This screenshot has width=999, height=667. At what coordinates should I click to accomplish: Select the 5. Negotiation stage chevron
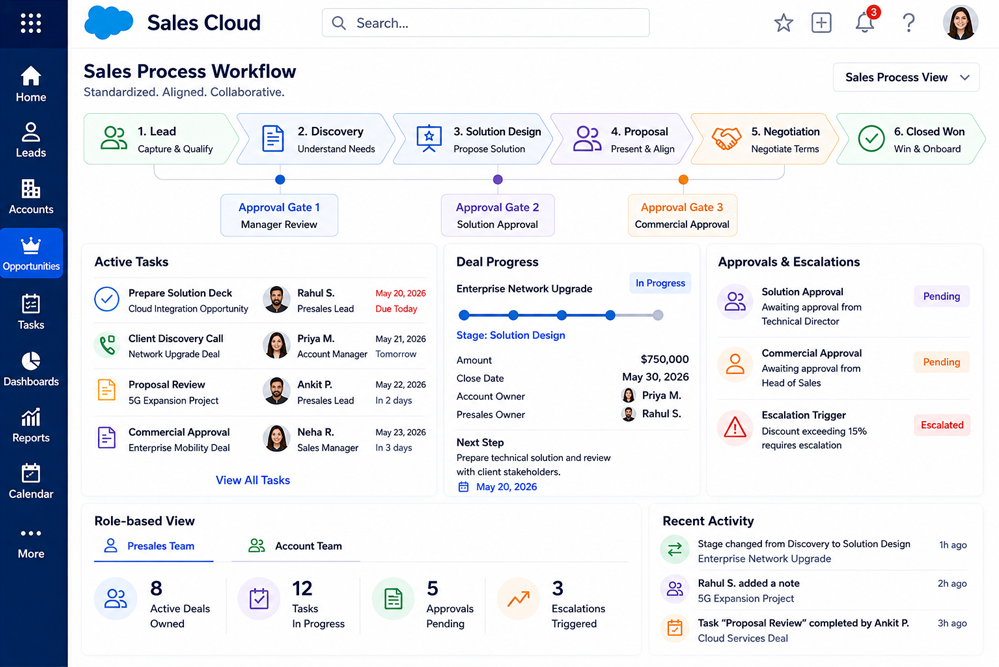click(x=763, y=140)
